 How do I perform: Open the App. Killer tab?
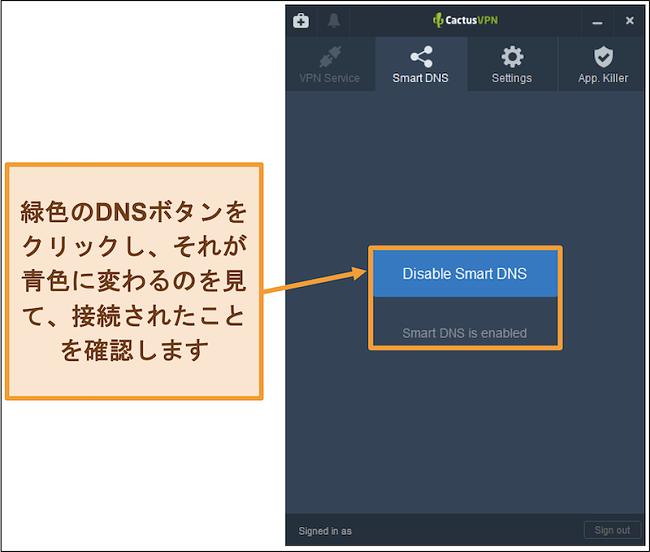tap(603, 64)
